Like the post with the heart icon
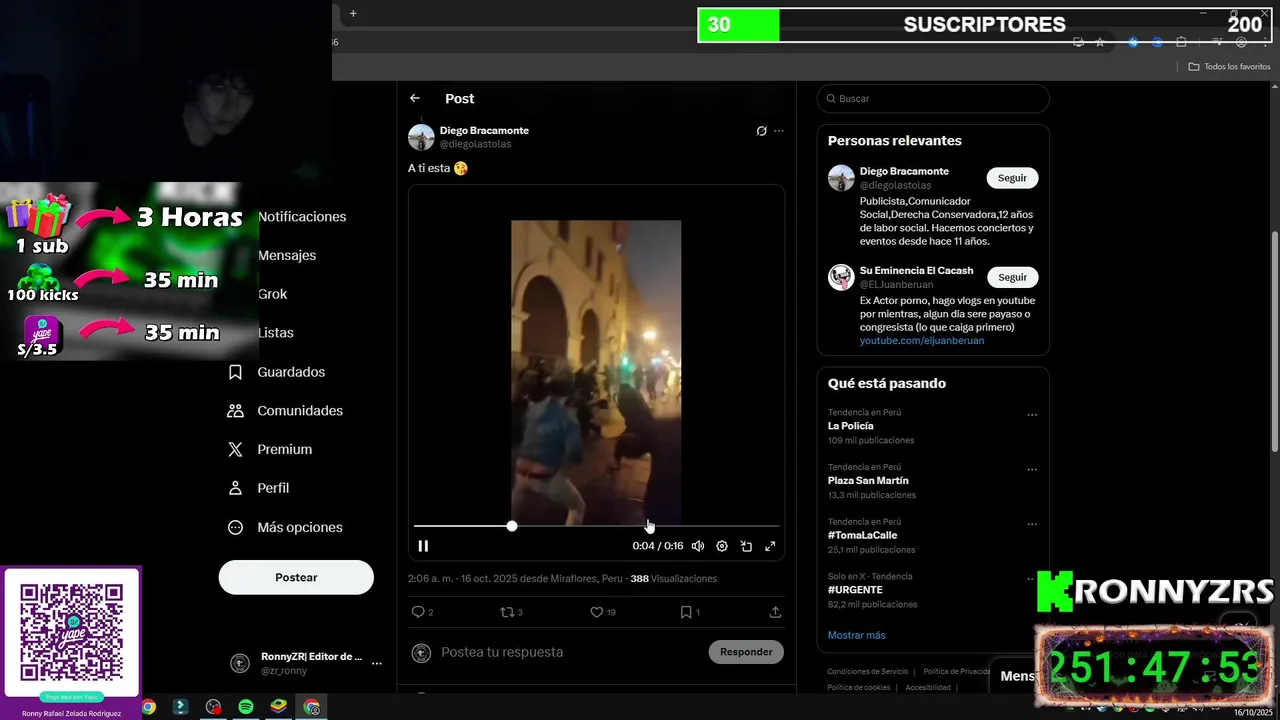This screenshot has height=720, width=1280. click(597, 612)
